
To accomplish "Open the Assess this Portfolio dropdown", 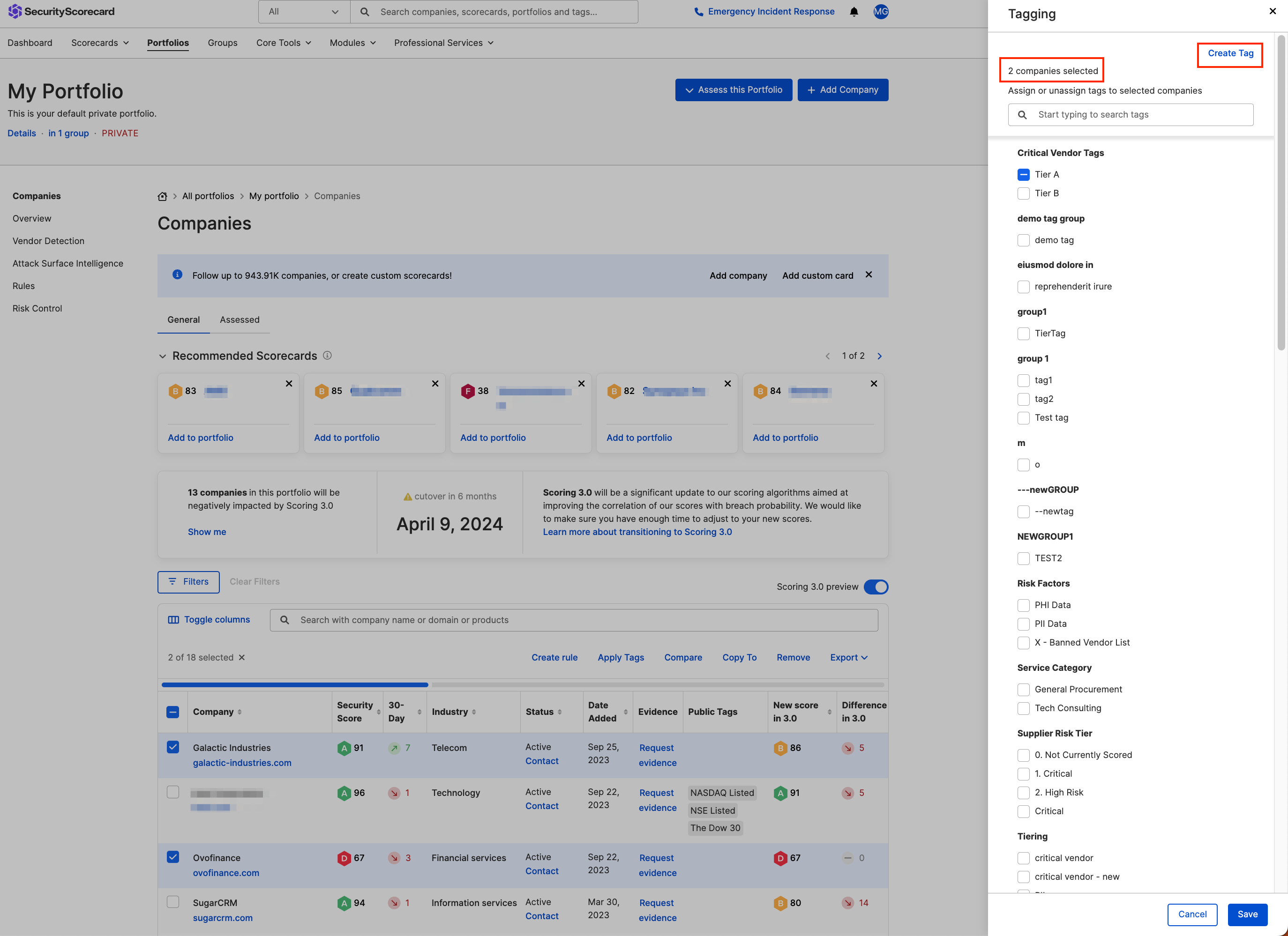I will tap(733, 89).
